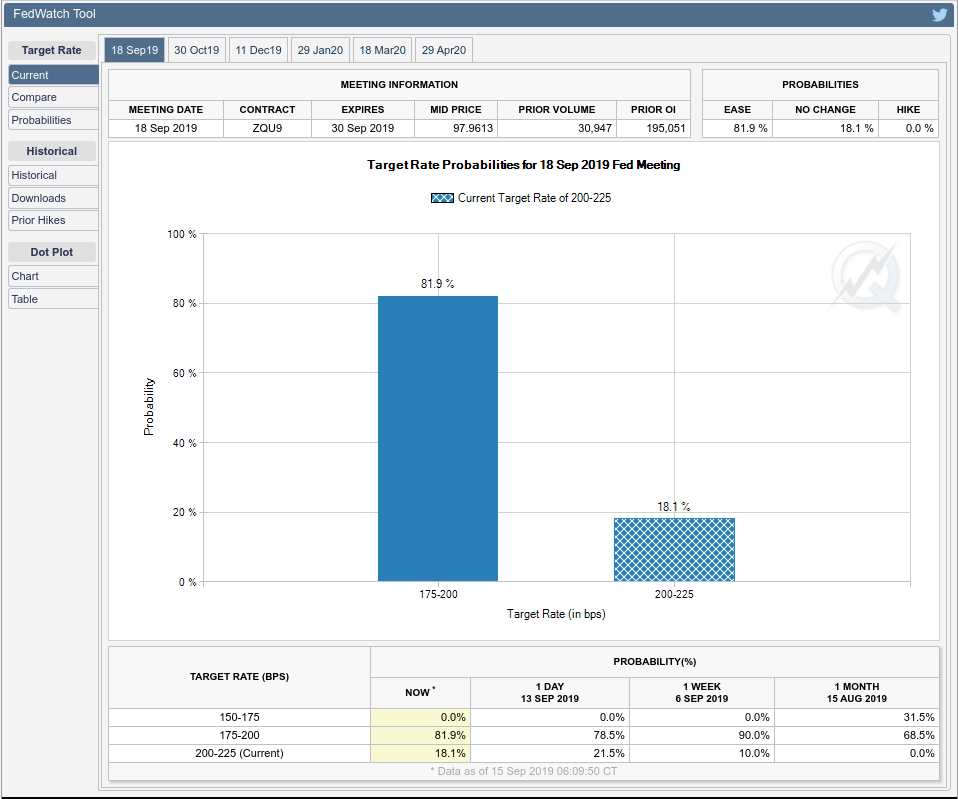Screen dimensions: 958x799
Task: Switch to the 18 Mar20 tab
Action: click(x=382, y=50)
